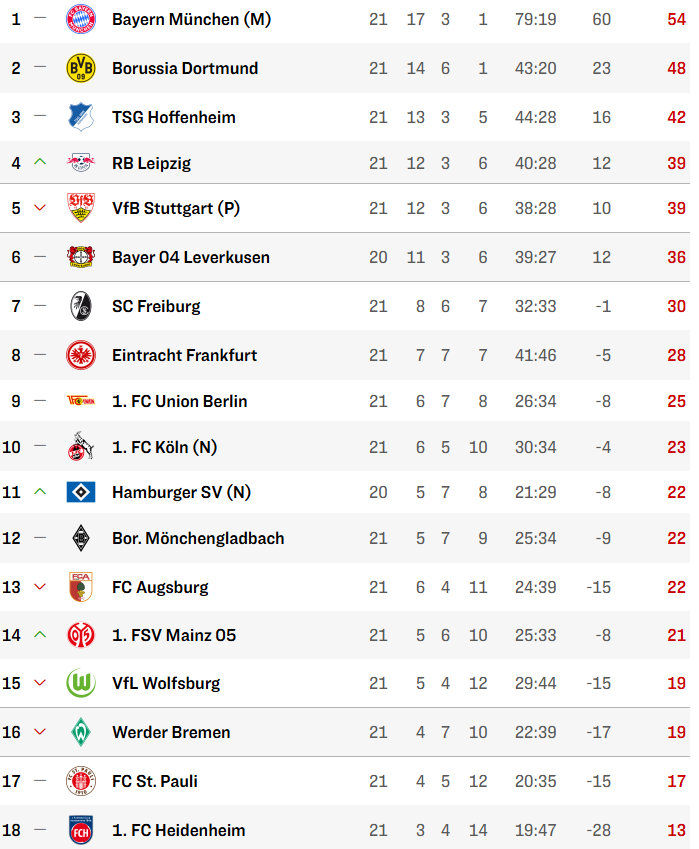The height and width of the screenshot is (849, 699).
Task: Click the Bayer 04 Leverkusen logo
Action: pyautogui.click(x=81, y=257)
